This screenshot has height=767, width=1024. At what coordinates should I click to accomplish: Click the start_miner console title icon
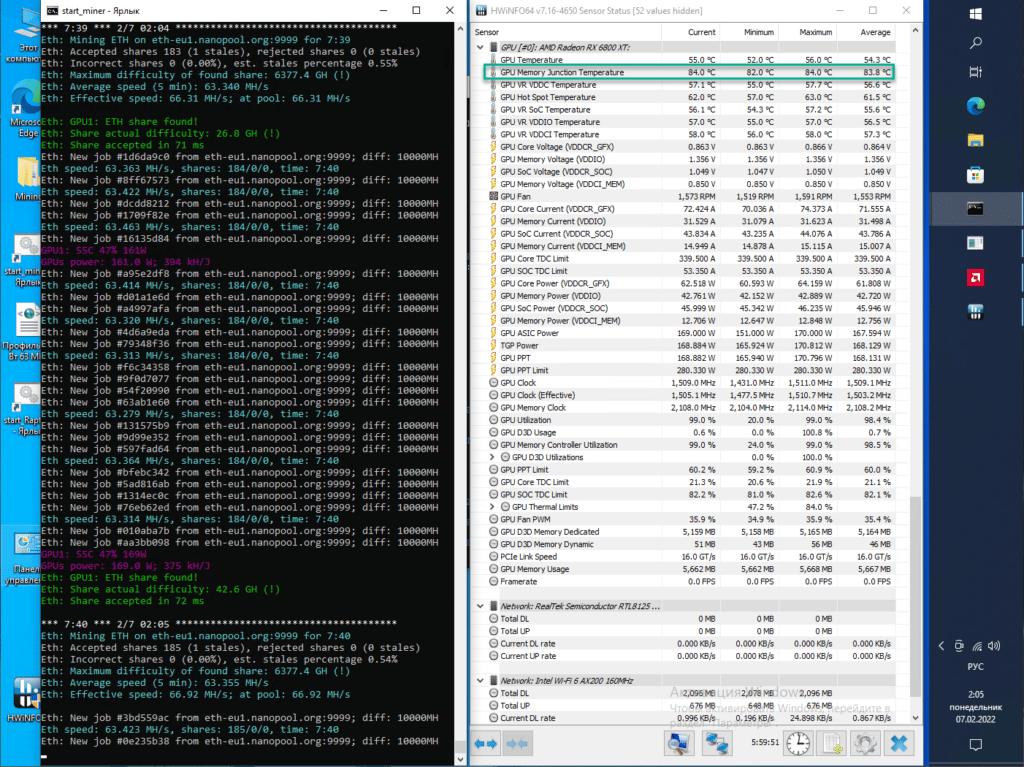click(52, 10)
